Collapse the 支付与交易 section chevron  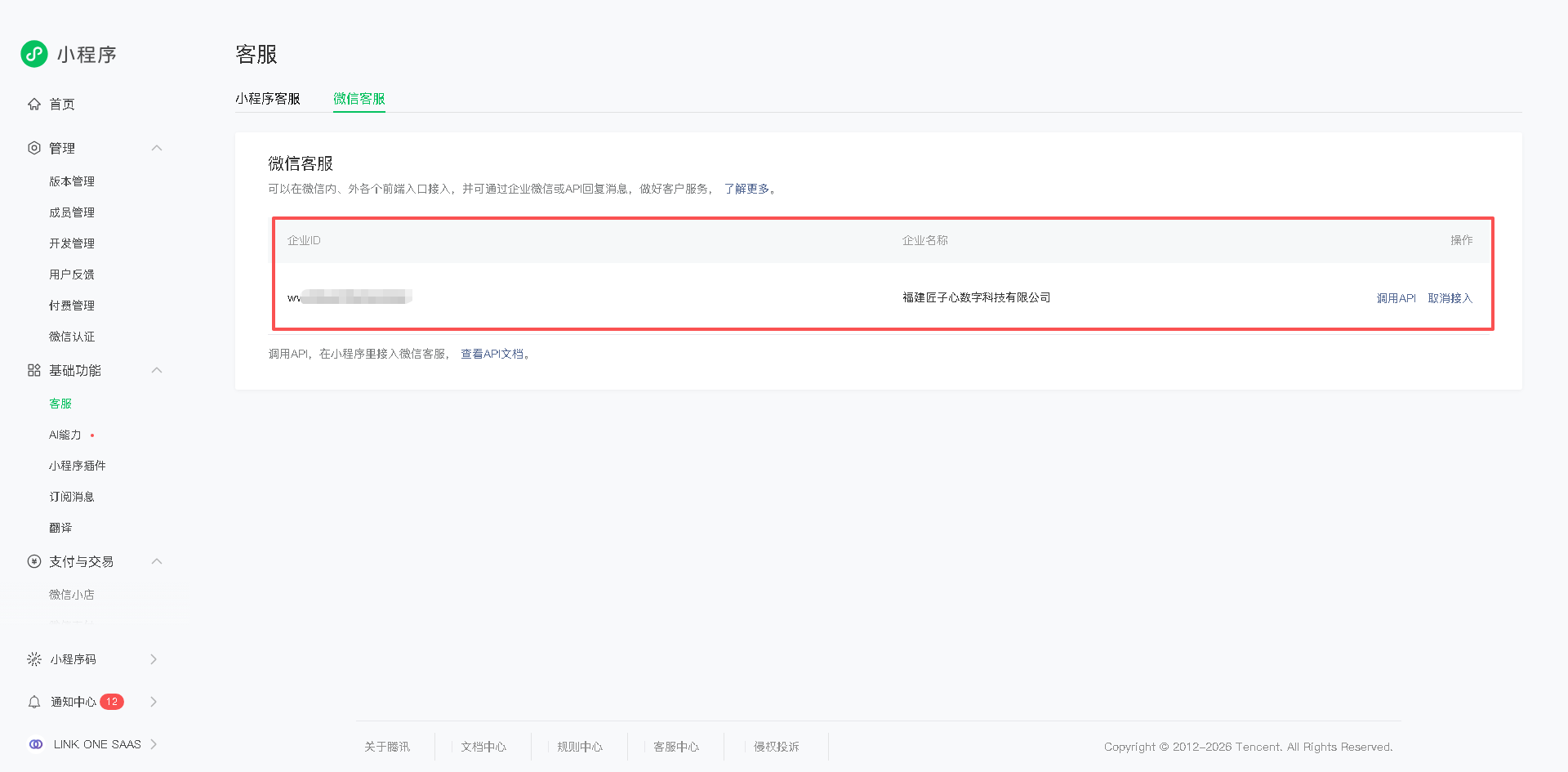pyautogui.click(x=157, y=561)
